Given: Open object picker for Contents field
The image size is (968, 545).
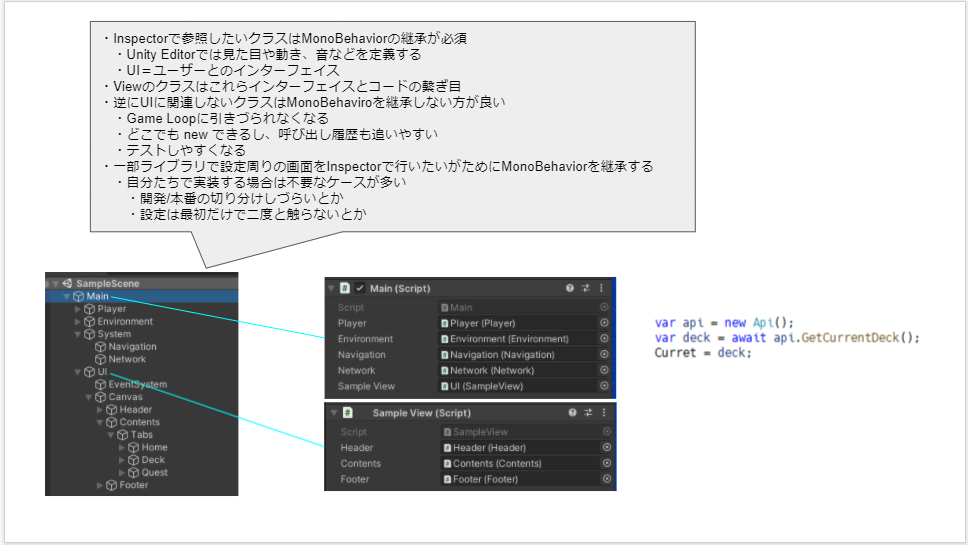Looking at the screenshot, I should tap(607, 464).
